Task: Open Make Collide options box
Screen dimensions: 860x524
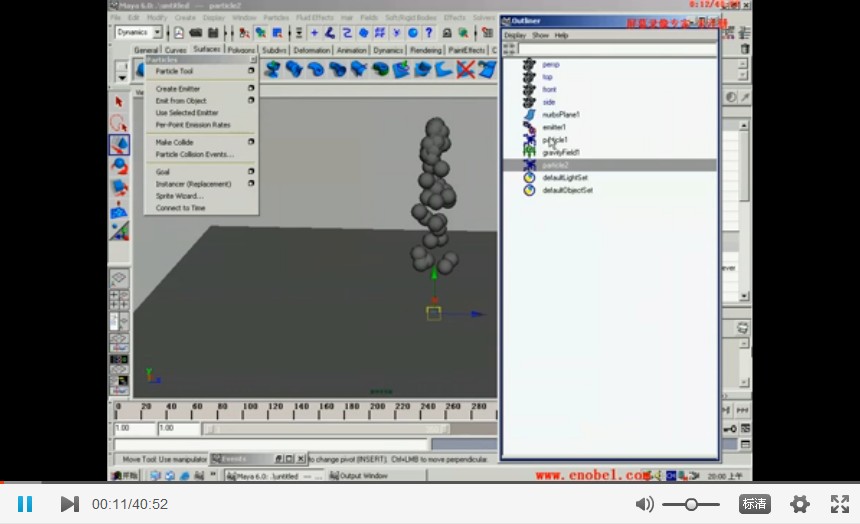Action: (x=251, y=142)
